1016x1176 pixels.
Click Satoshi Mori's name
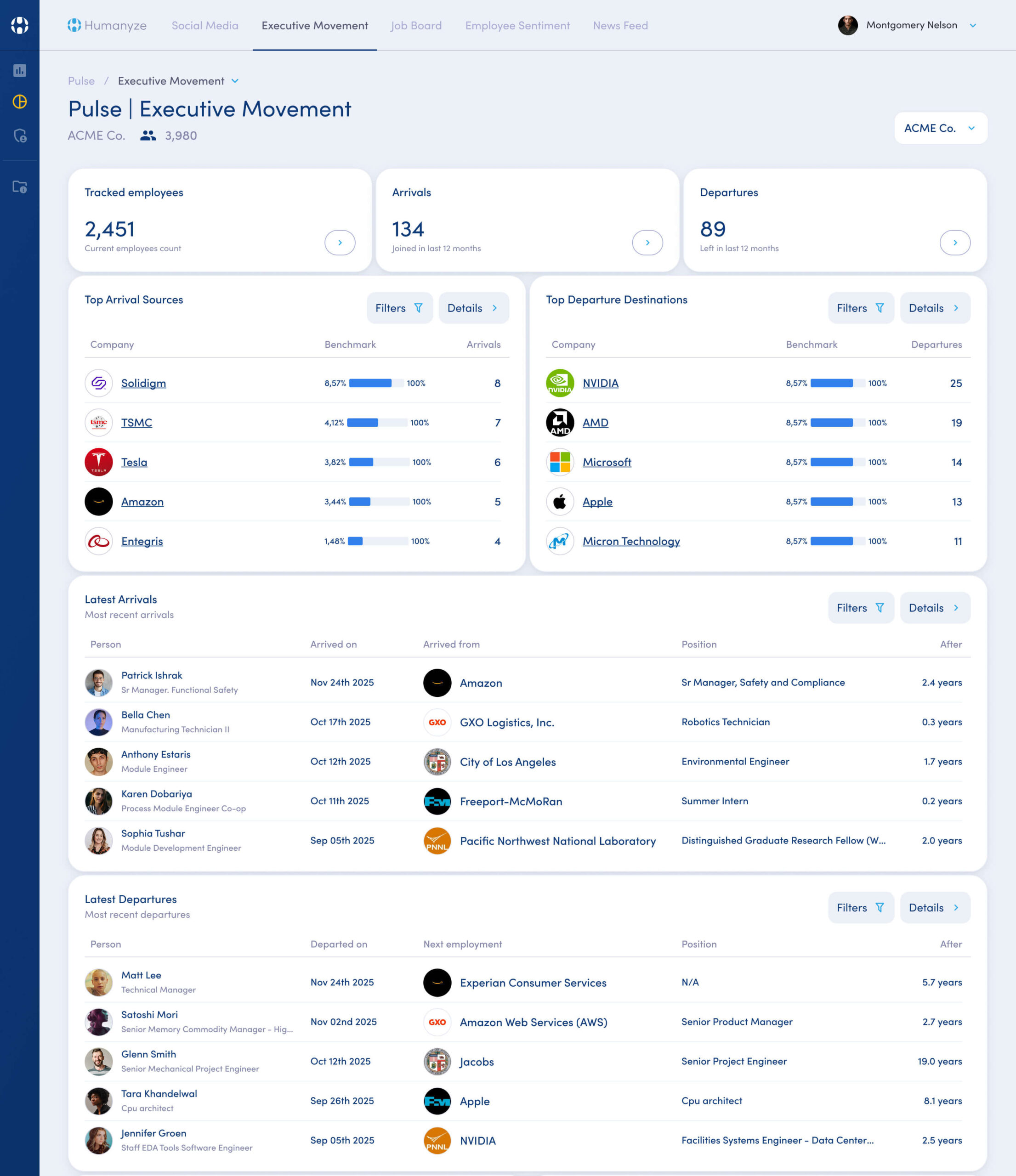coord(150,1015)
